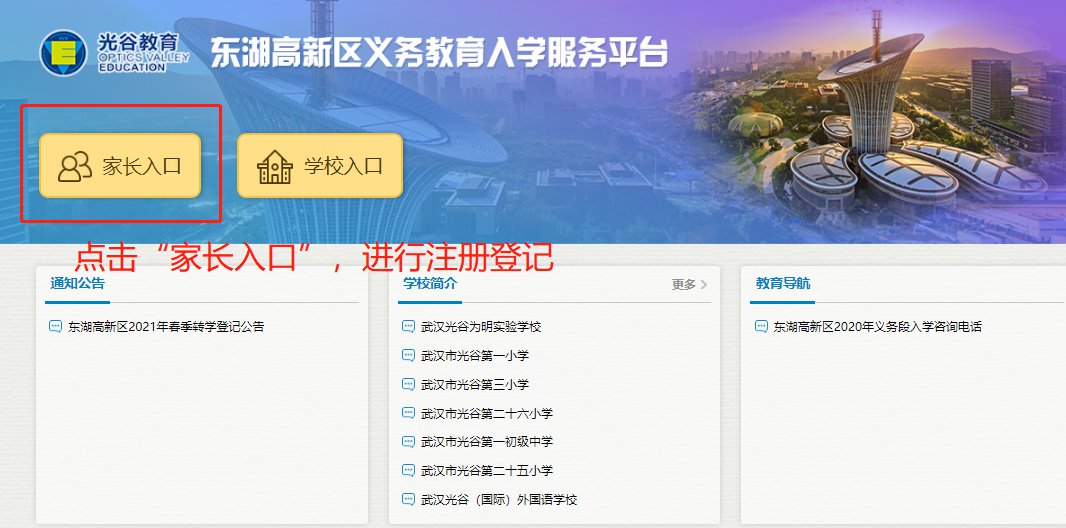The image size is (1066, 528).
Task: Open 武汉市光谷第二十五小学 school profile
Action: pyautogui.click(x=487, y=470)
